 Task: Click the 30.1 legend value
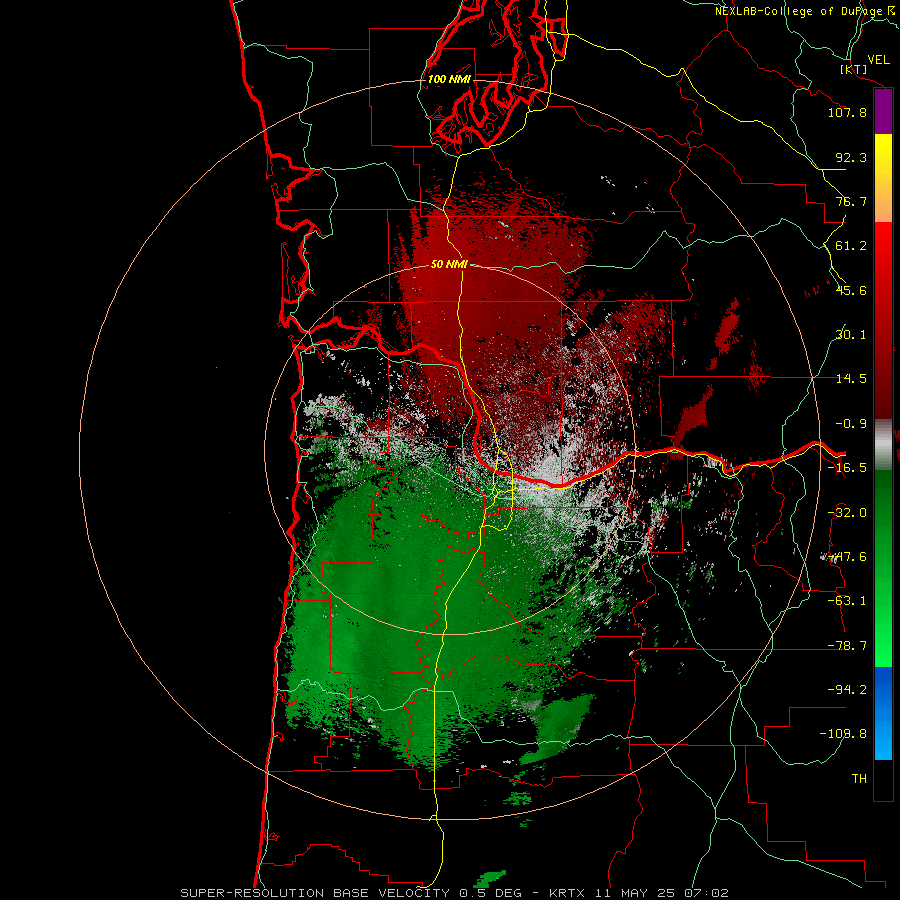click(x=851, y=335)
